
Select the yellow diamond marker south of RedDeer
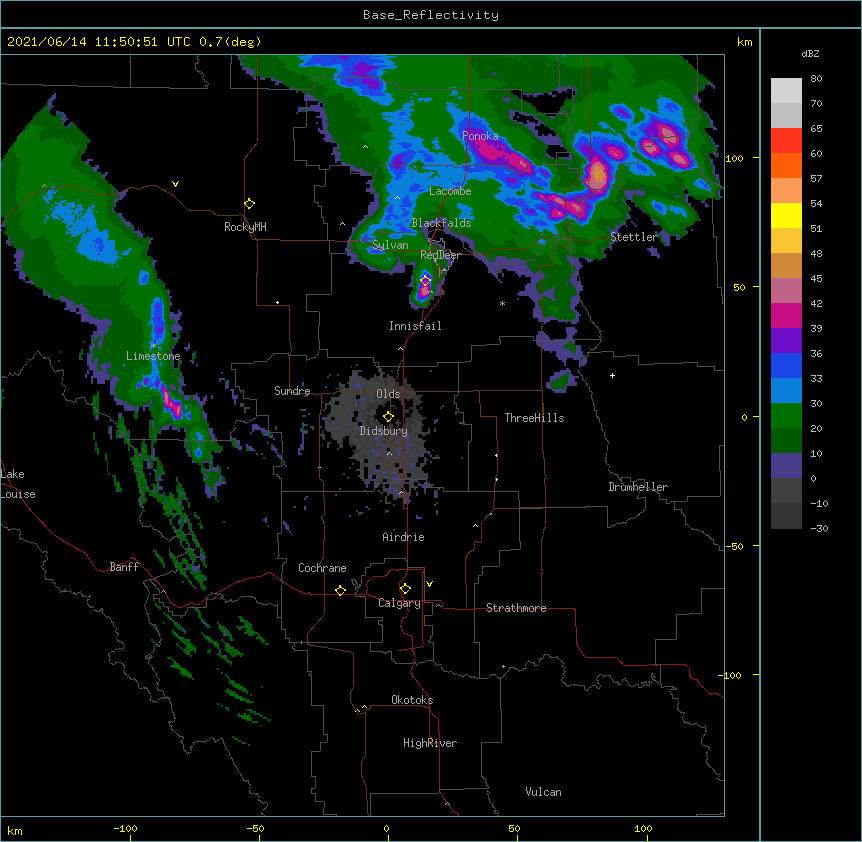coord(425,280)
